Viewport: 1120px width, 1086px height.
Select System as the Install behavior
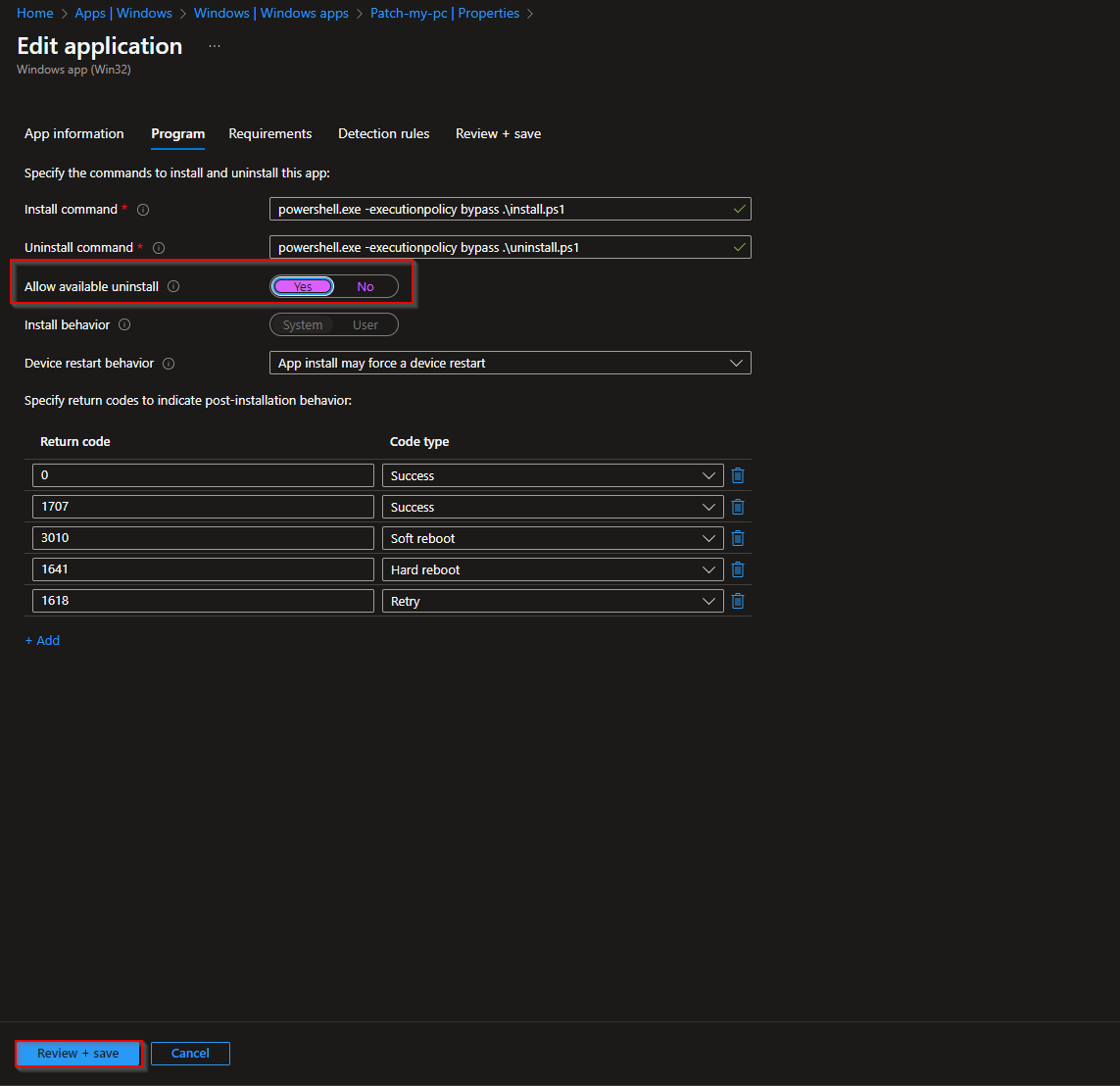point(302,324)
